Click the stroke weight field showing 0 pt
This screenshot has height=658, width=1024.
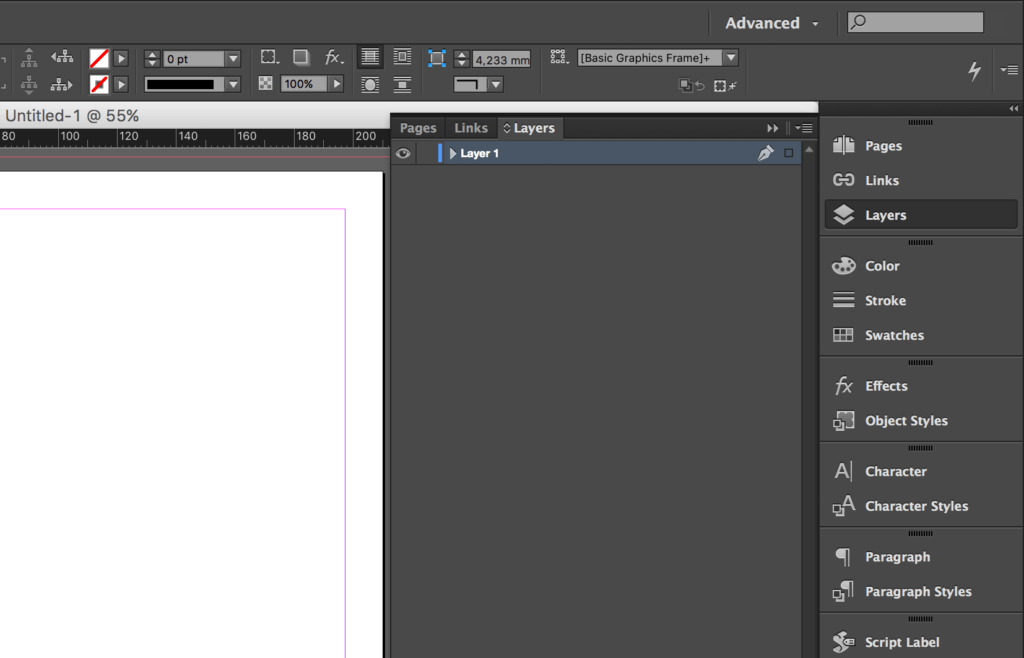193,59
